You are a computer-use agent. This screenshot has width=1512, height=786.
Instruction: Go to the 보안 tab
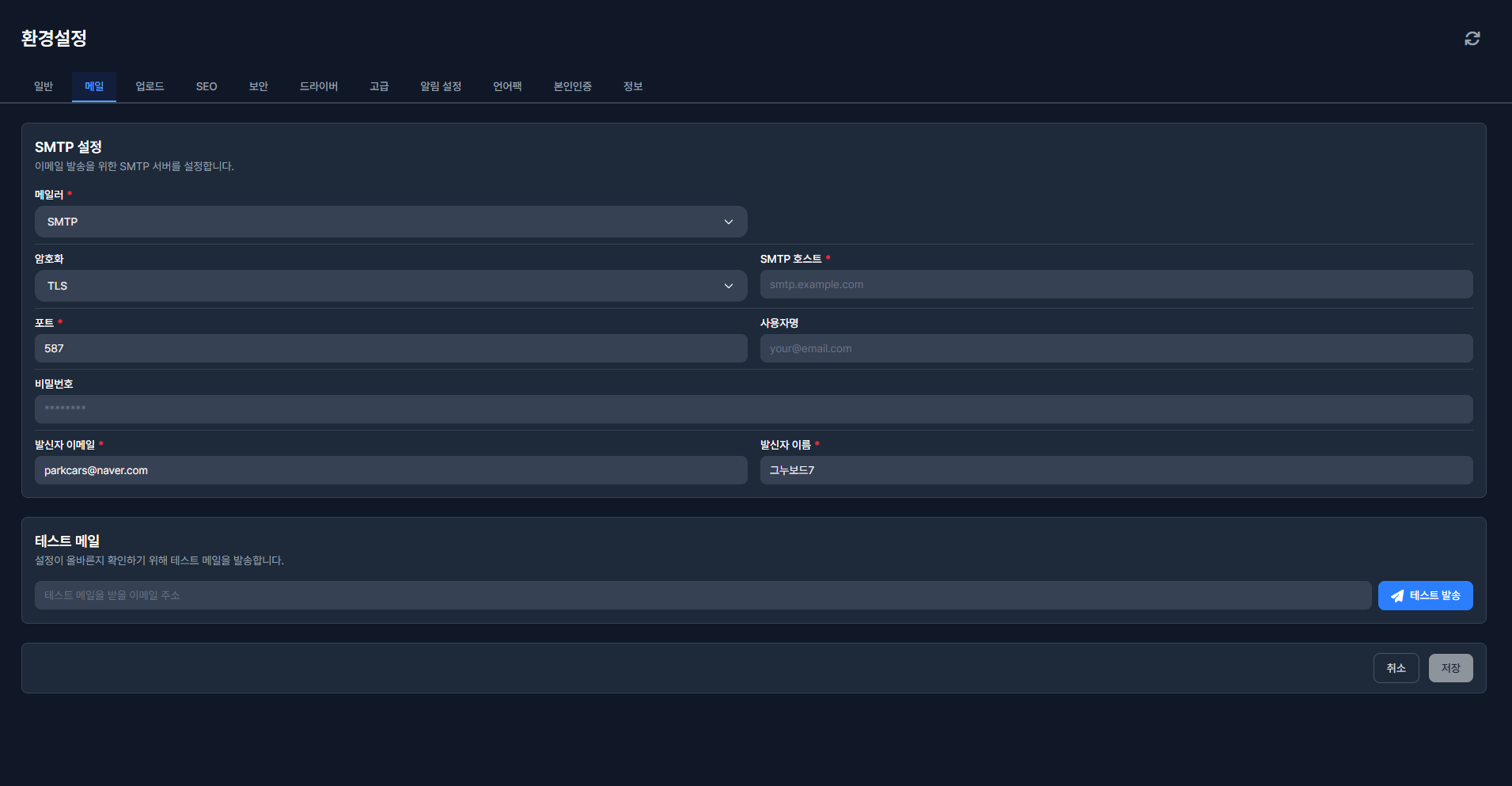259,86
